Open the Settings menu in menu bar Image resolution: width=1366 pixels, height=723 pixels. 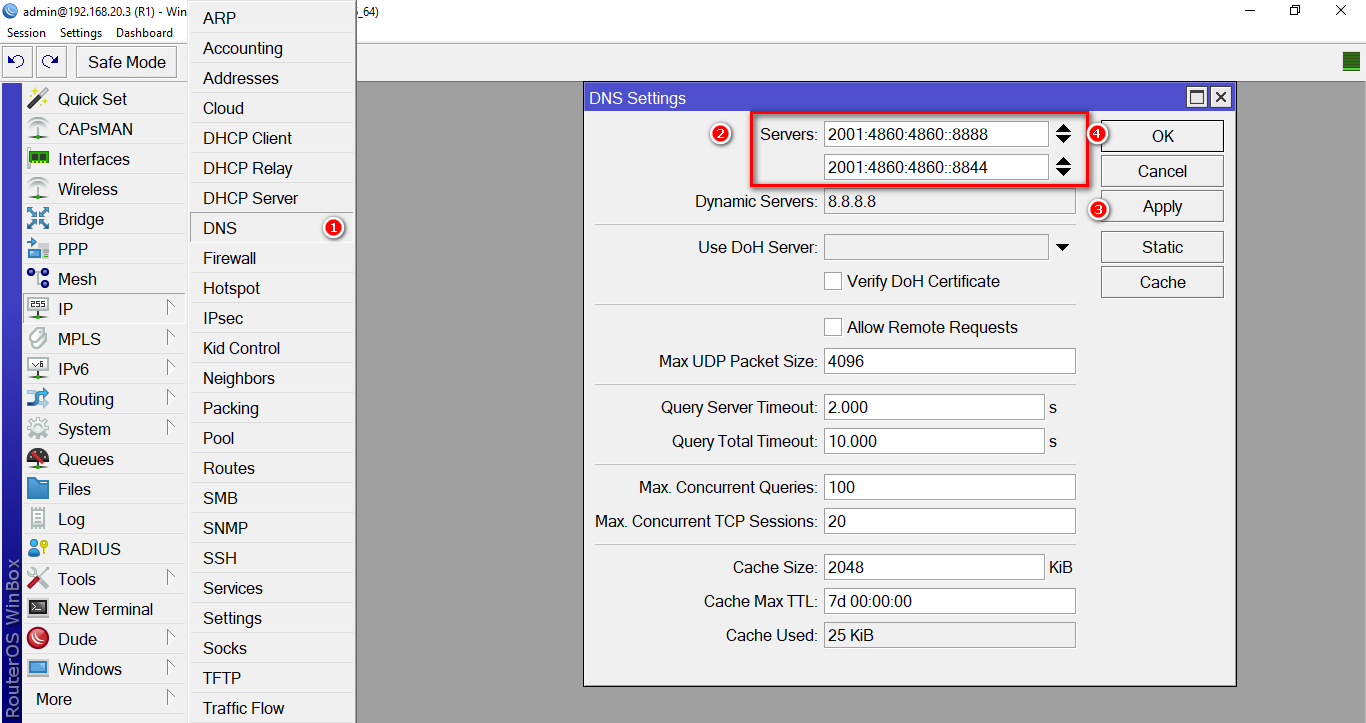(81, 33)
